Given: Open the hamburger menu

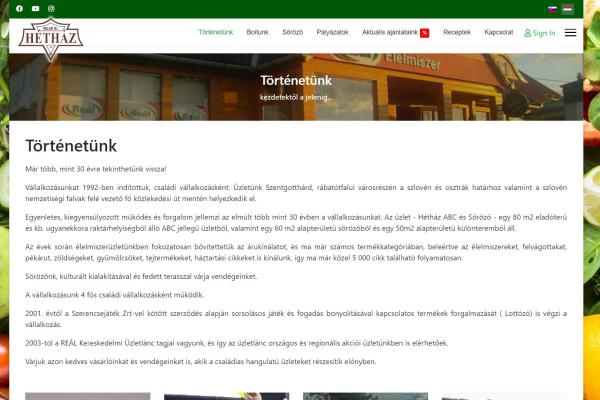Looking at the screenshot, I should point(570,33).
